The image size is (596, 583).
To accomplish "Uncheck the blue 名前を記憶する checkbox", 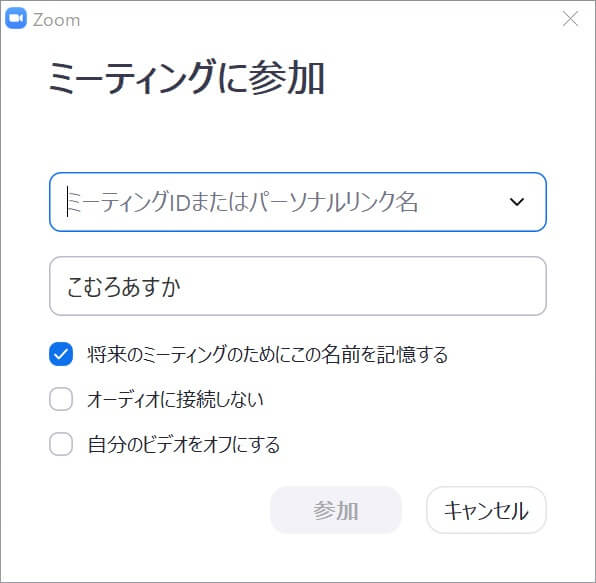I will click(61, 354).
